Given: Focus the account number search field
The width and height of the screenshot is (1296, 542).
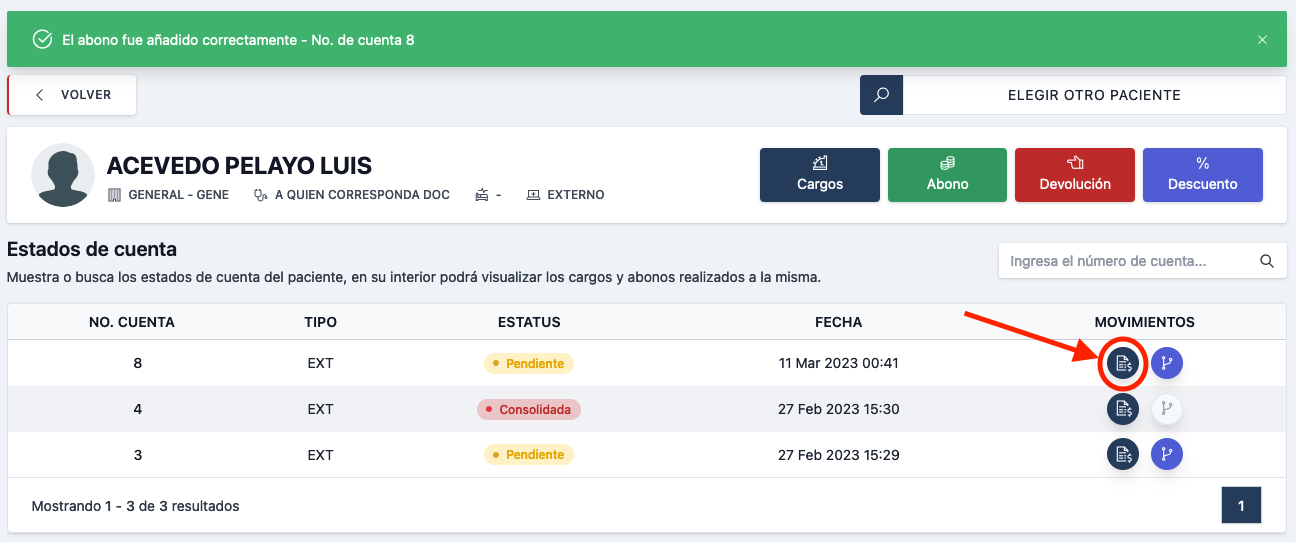Looking at the screenshot, I should (1125, 261).
